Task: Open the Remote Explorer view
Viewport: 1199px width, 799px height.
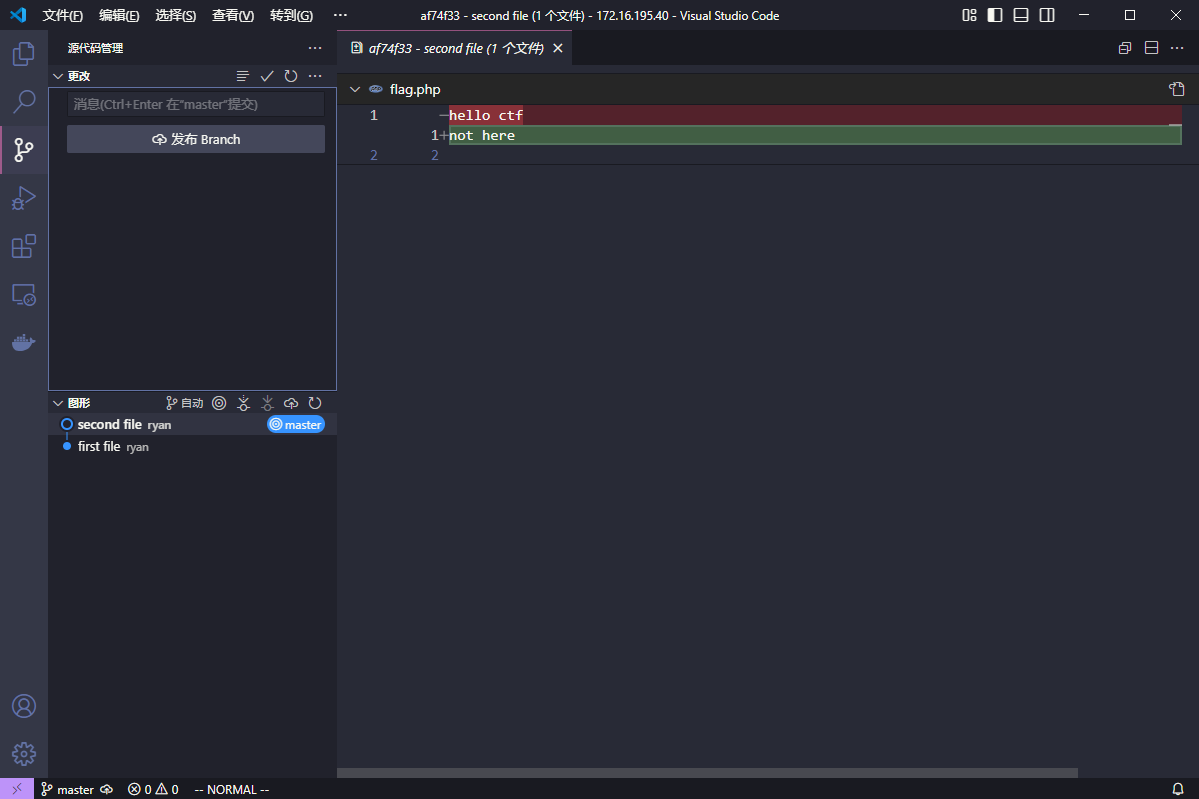Action: point(24,294)
